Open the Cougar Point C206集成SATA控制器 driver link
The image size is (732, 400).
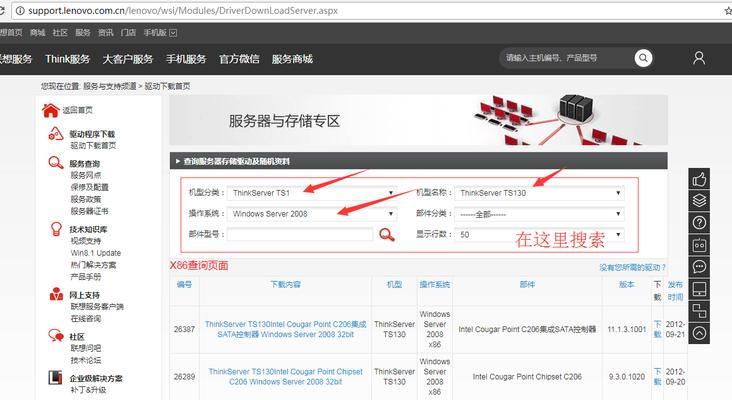tap(285, 329)
